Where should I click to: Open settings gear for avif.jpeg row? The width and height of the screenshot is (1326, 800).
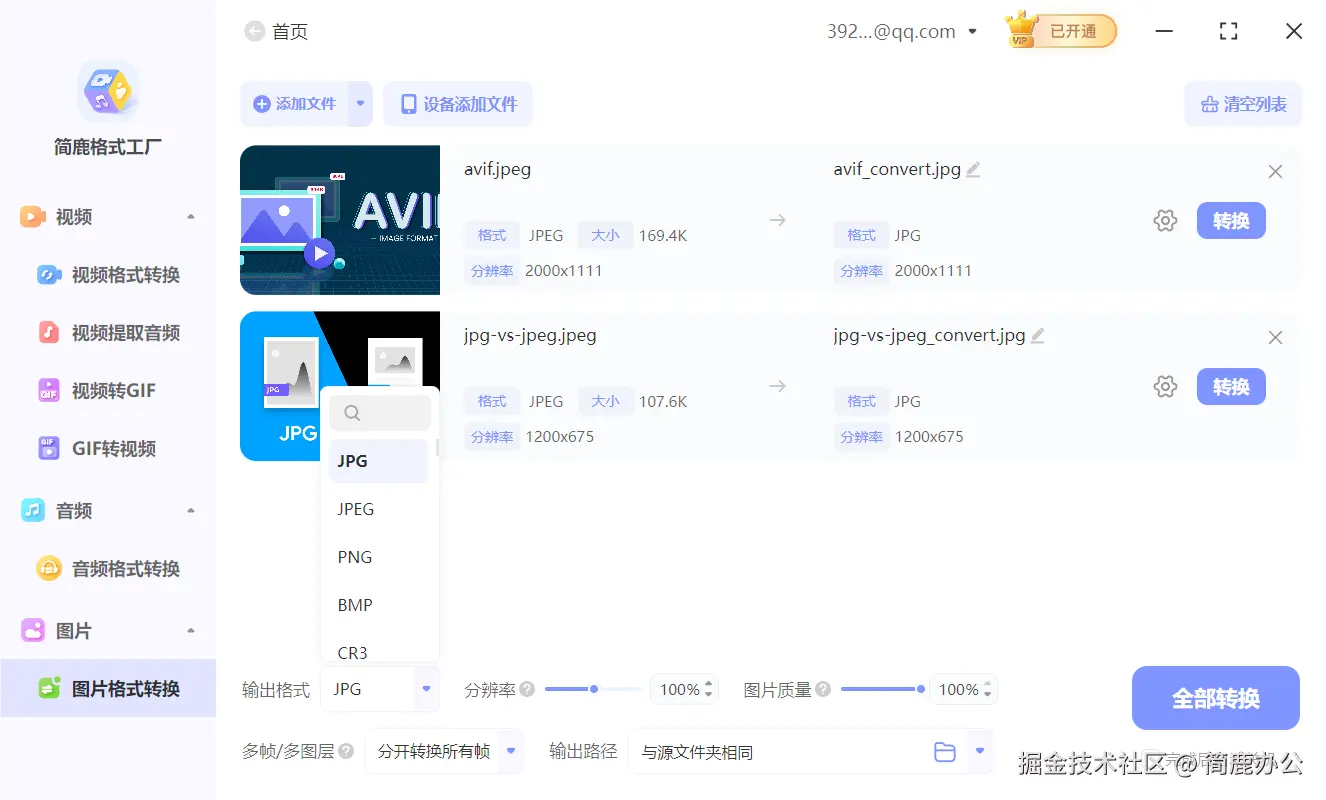pos(1165,221)
